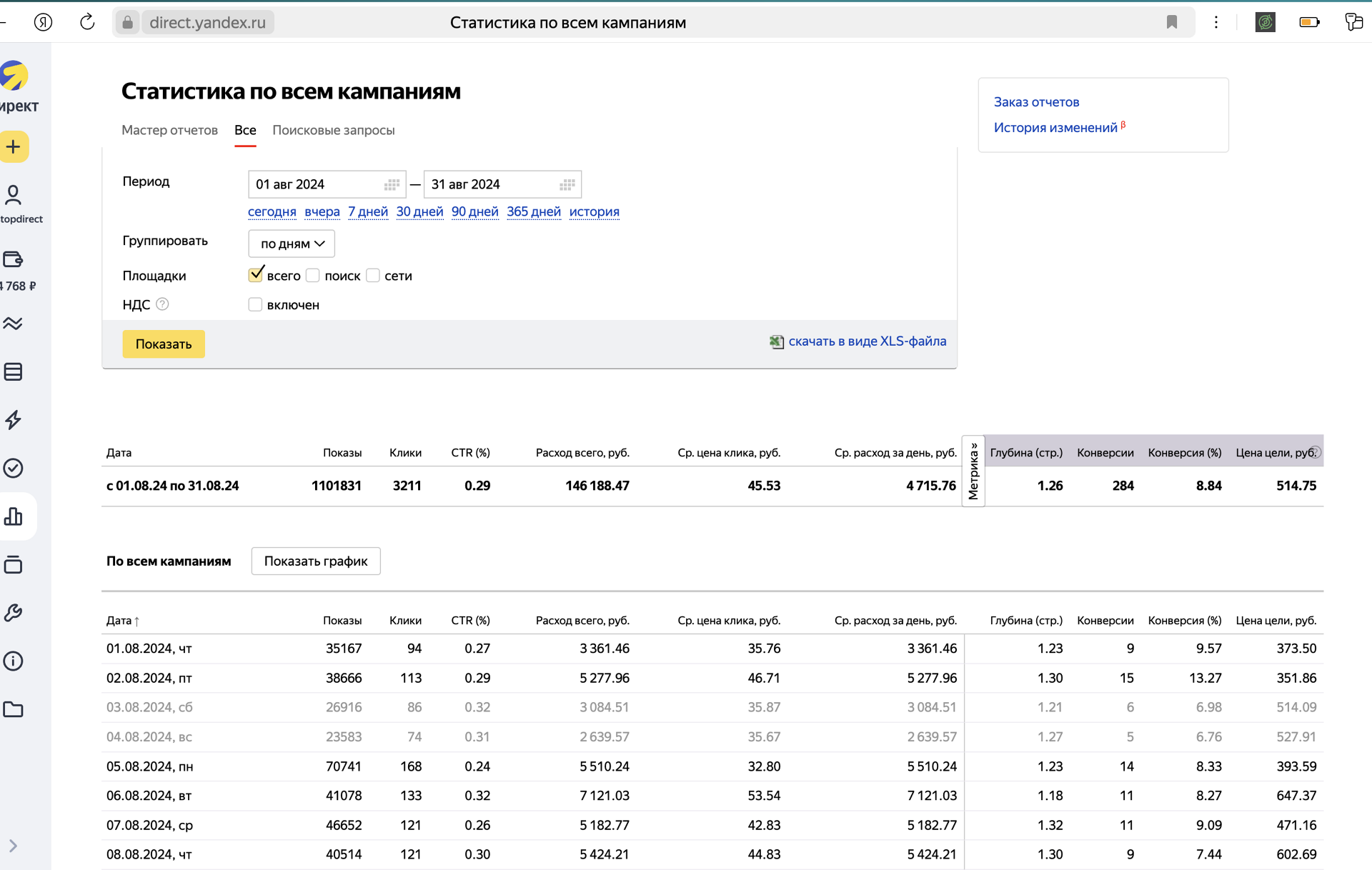1372x870 pixels.
Task: Open the wallet balance icon in sidebar
Action: [x=14, y=259]
